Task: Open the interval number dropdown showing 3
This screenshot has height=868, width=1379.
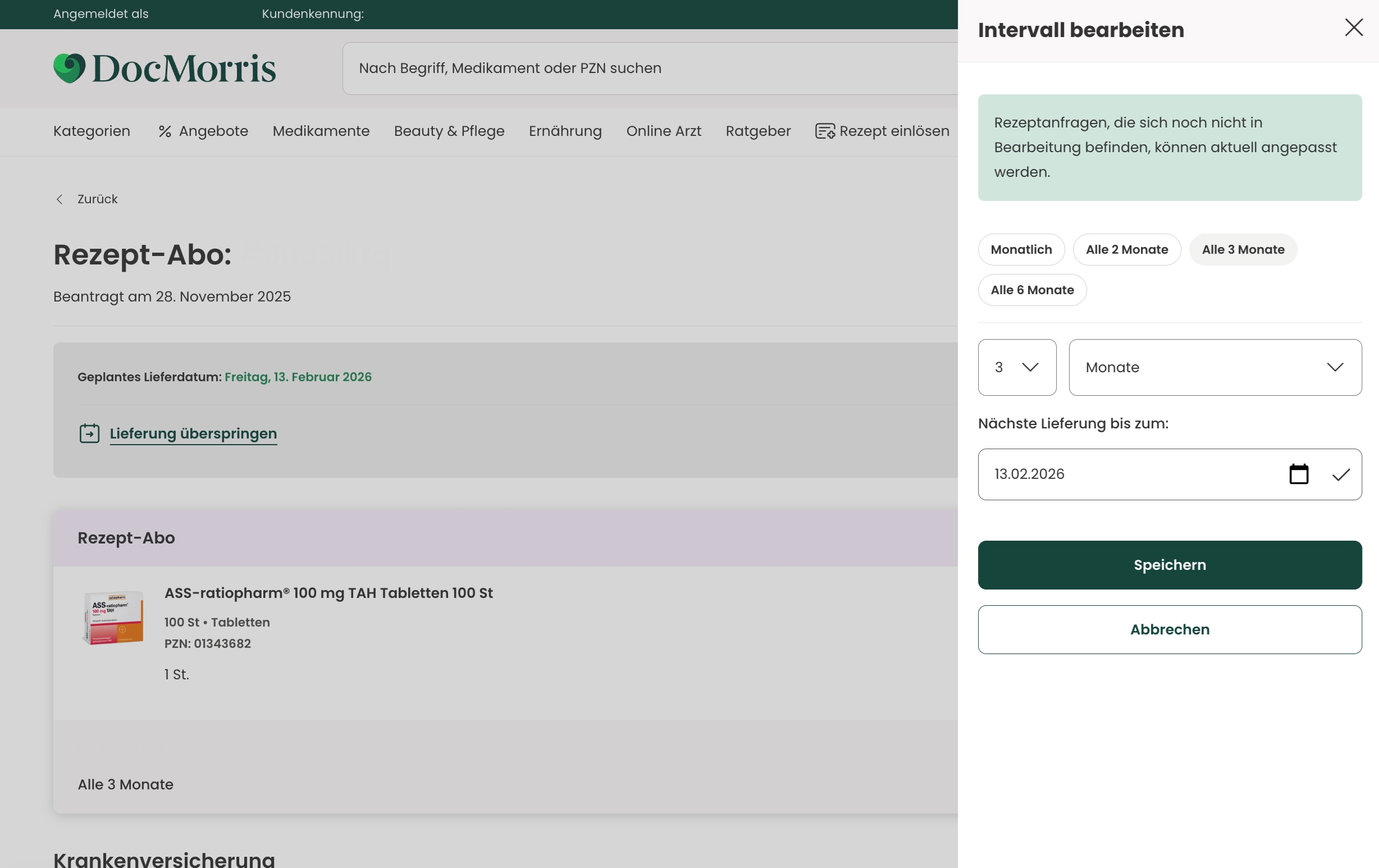Action: [1017, 367]
